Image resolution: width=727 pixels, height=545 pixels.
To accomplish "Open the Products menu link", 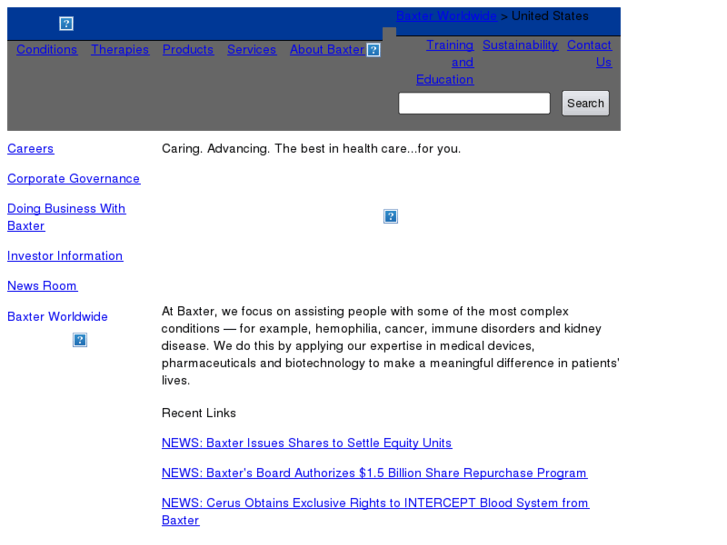I will click(x=188, y=50).
